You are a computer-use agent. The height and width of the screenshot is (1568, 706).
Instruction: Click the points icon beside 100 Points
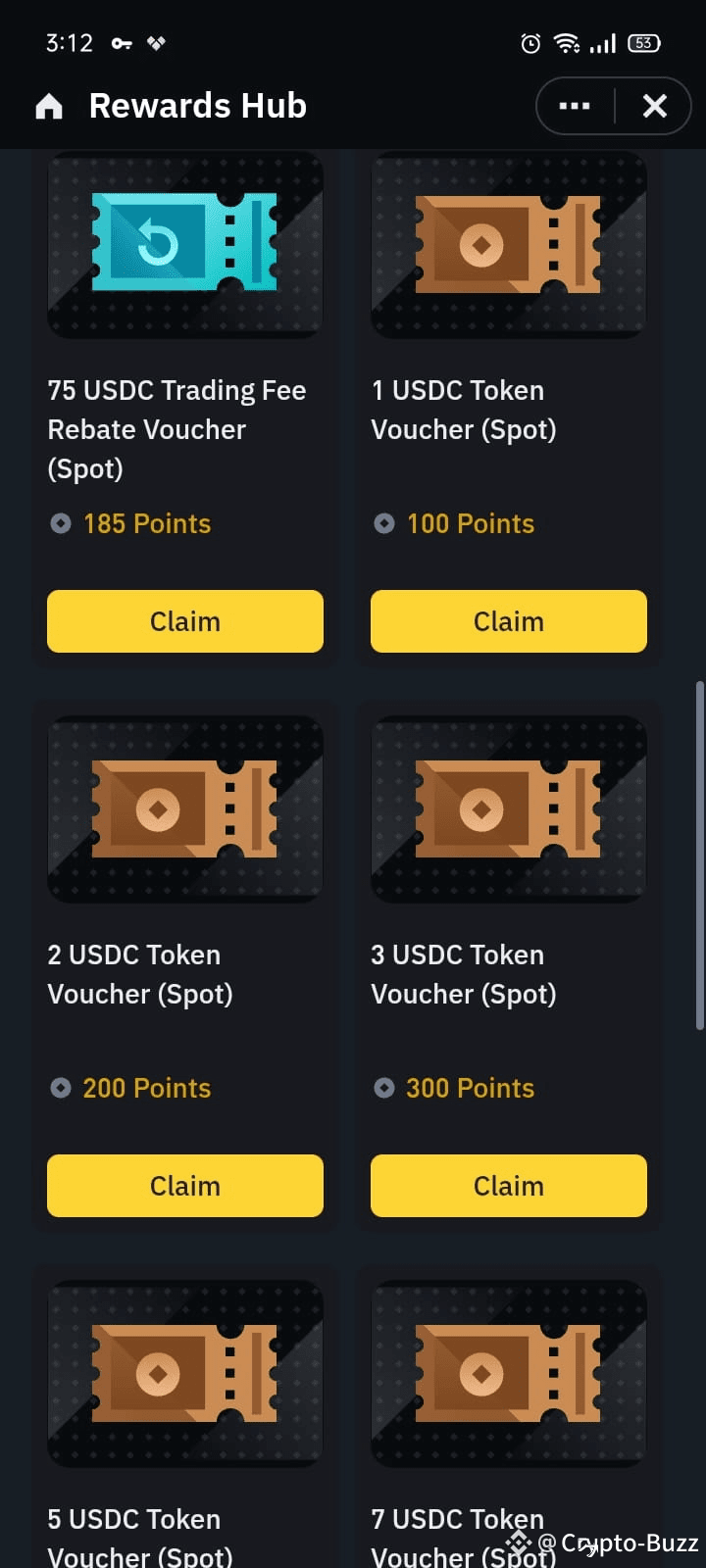pos(383,523)
